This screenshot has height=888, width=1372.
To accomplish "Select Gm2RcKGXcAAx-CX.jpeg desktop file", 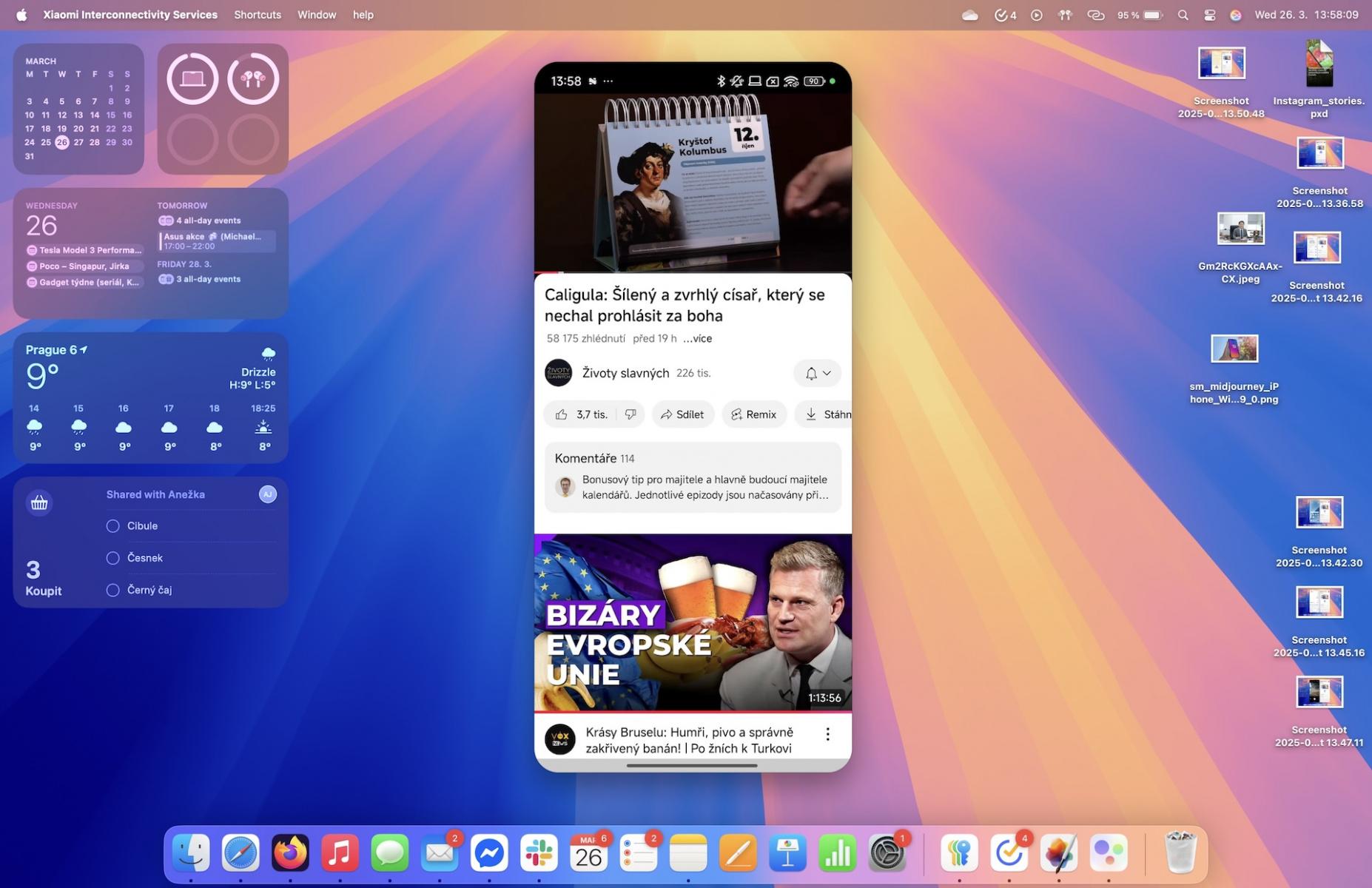I will (1240, 249).
